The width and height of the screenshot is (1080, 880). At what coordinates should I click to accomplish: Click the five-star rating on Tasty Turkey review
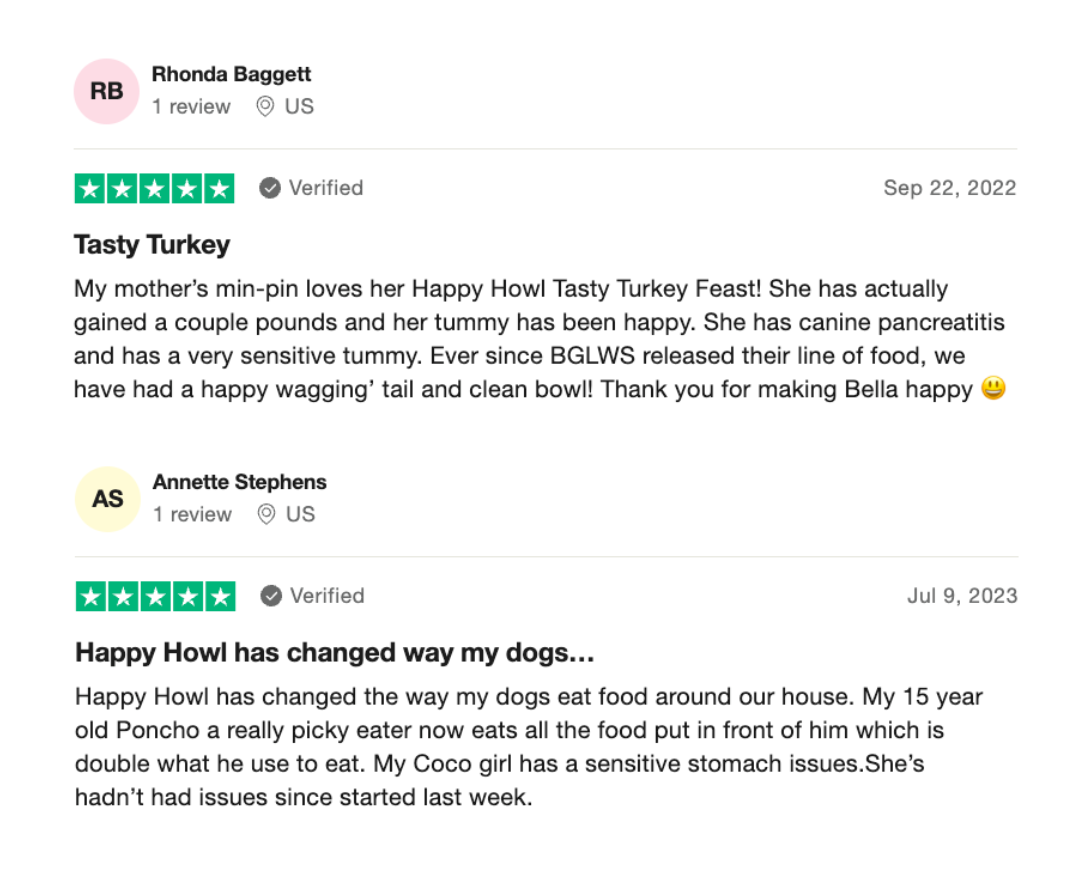154,189
